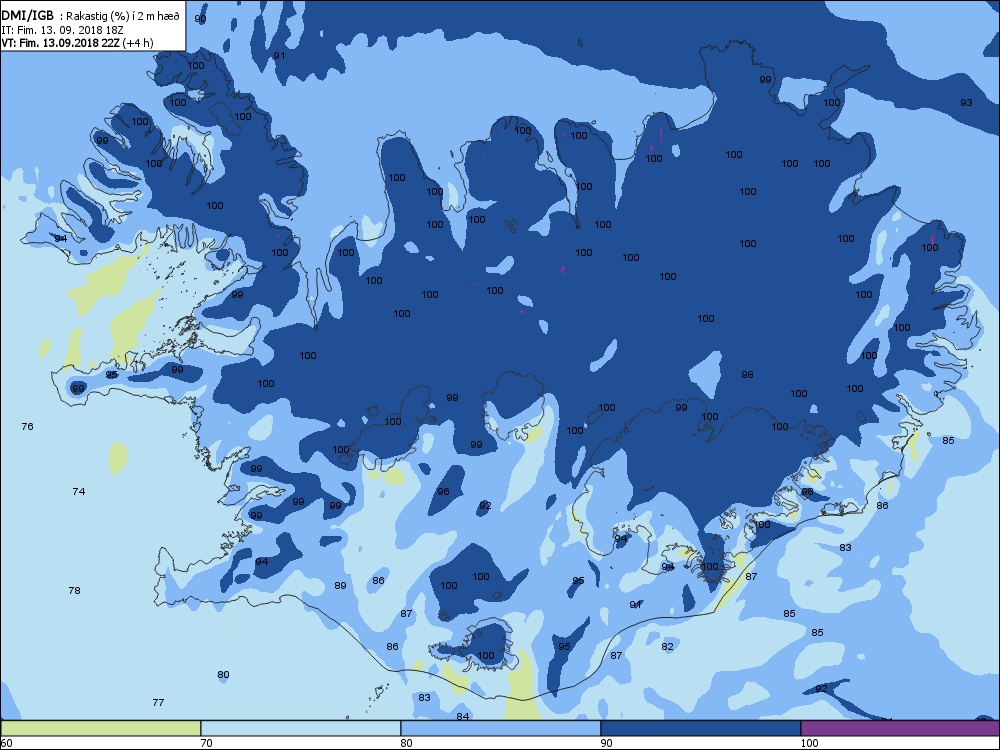Click the humidity value 76 over the ocean

point(27,426)
